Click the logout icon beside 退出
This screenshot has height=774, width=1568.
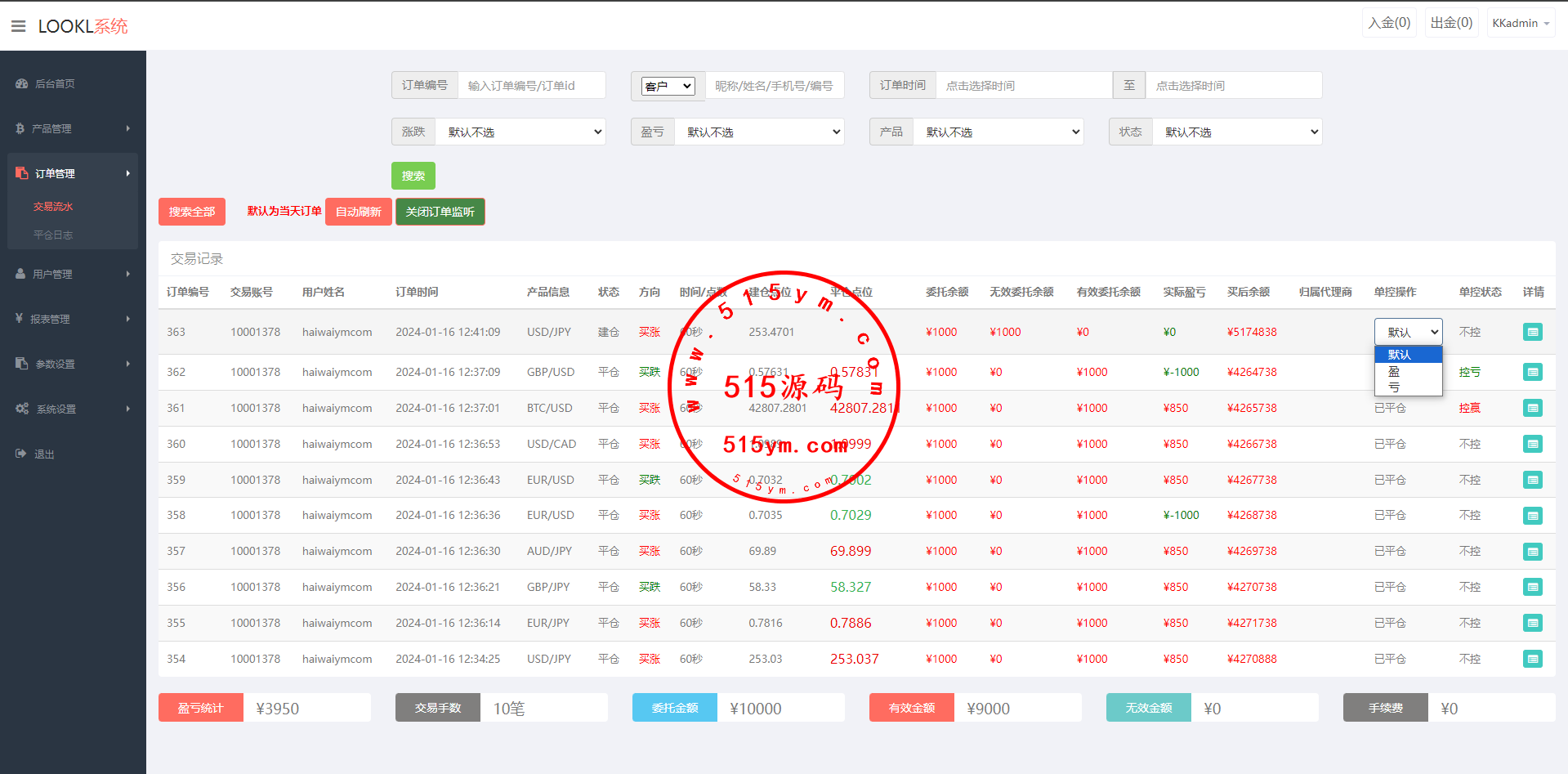(21, 454)
